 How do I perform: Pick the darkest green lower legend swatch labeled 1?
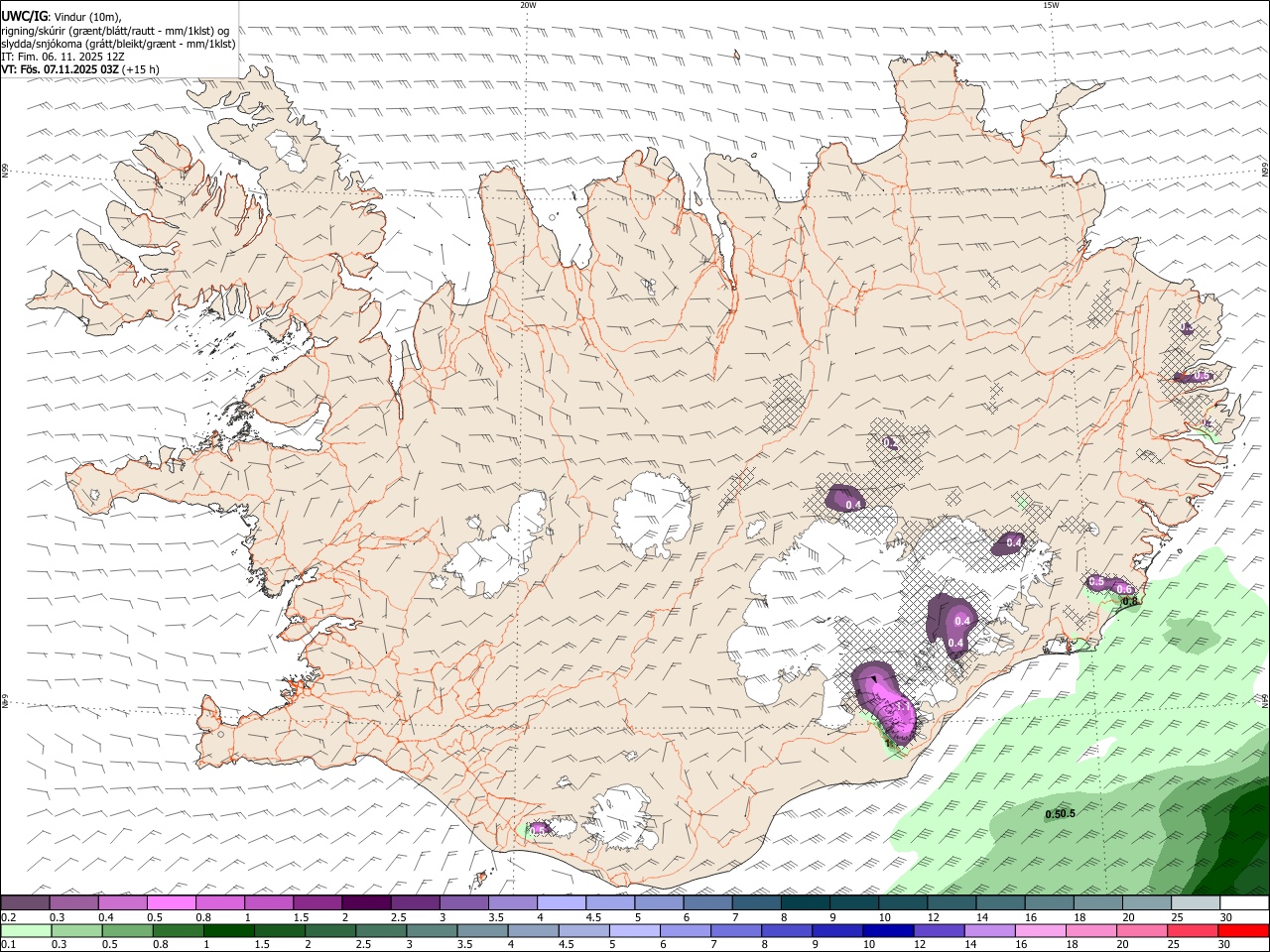pos(228,931)
